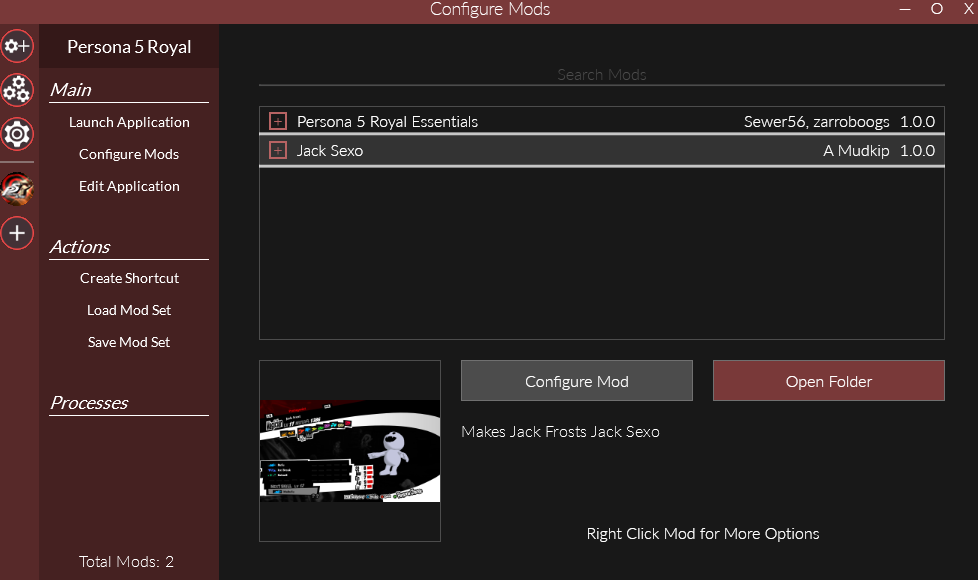
Task: Select Configure Mods in the Main section
Action: tap(129, 154)
